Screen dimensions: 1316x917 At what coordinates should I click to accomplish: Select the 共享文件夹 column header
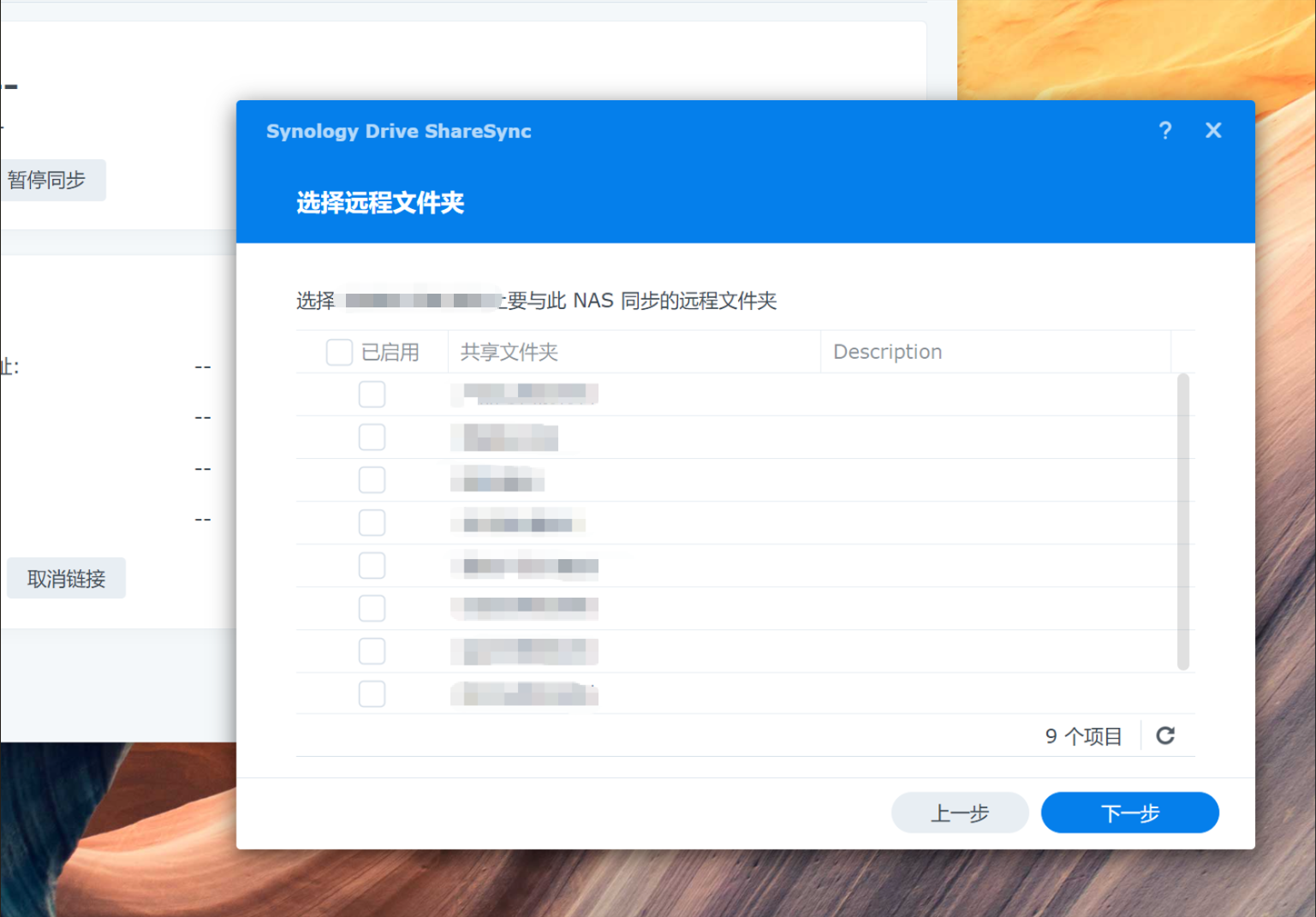[509, 351]
